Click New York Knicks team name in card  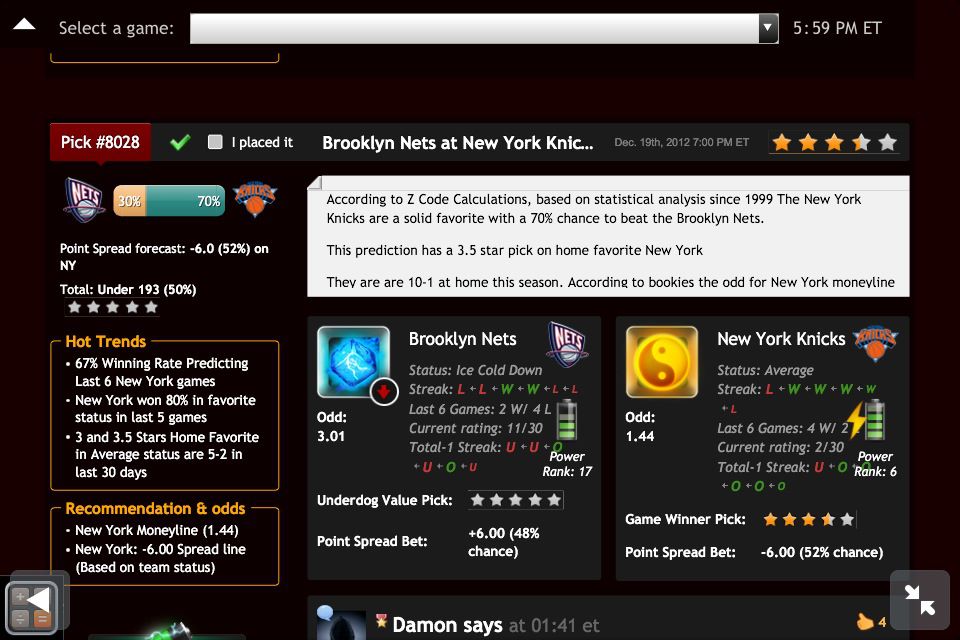point(781,339)
